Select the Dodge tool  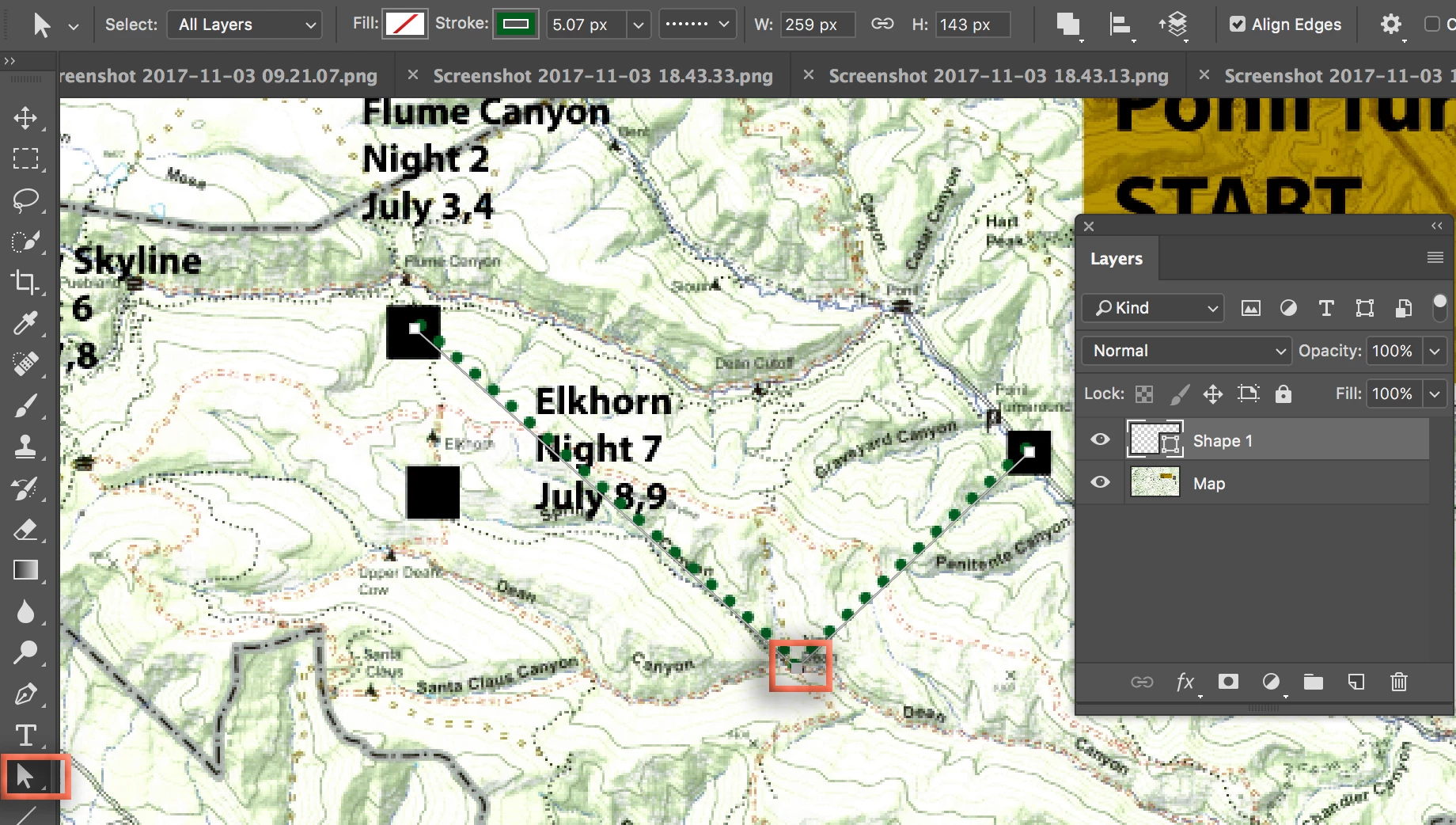[25, 652]
